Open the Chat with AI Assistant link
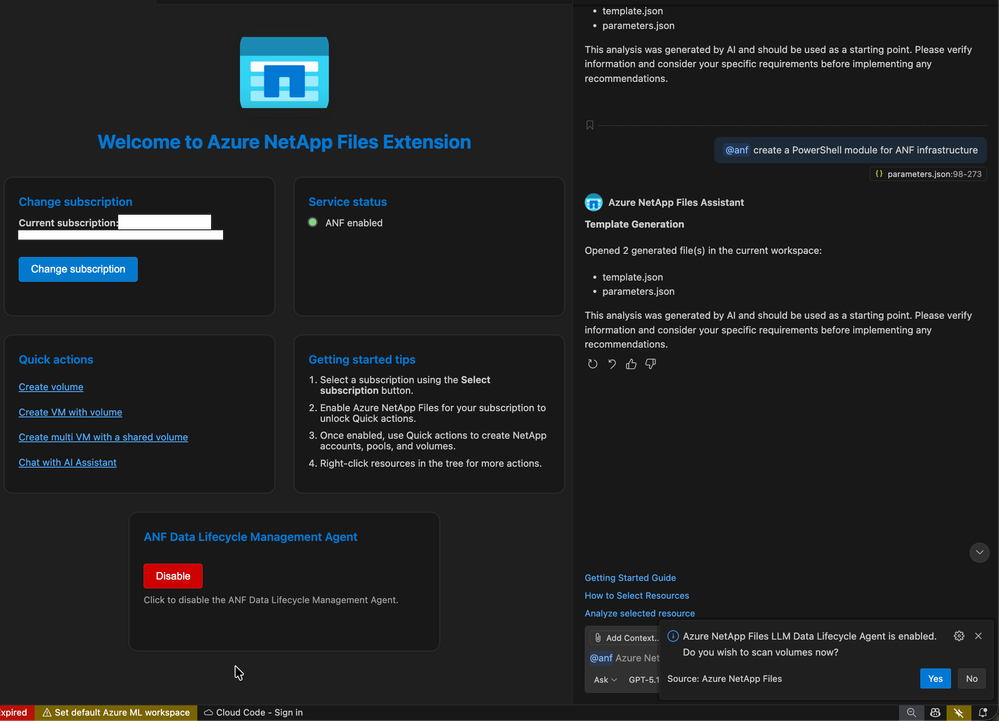This screenshot has width=999, height=721. (68, 462)
